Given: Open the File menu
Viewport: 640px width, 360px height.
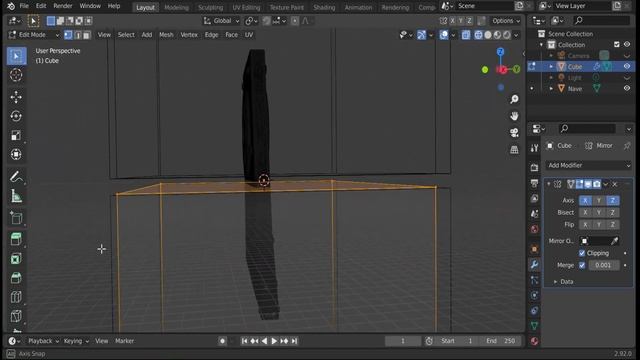Looking at the screenshot, I should [24, 6].
